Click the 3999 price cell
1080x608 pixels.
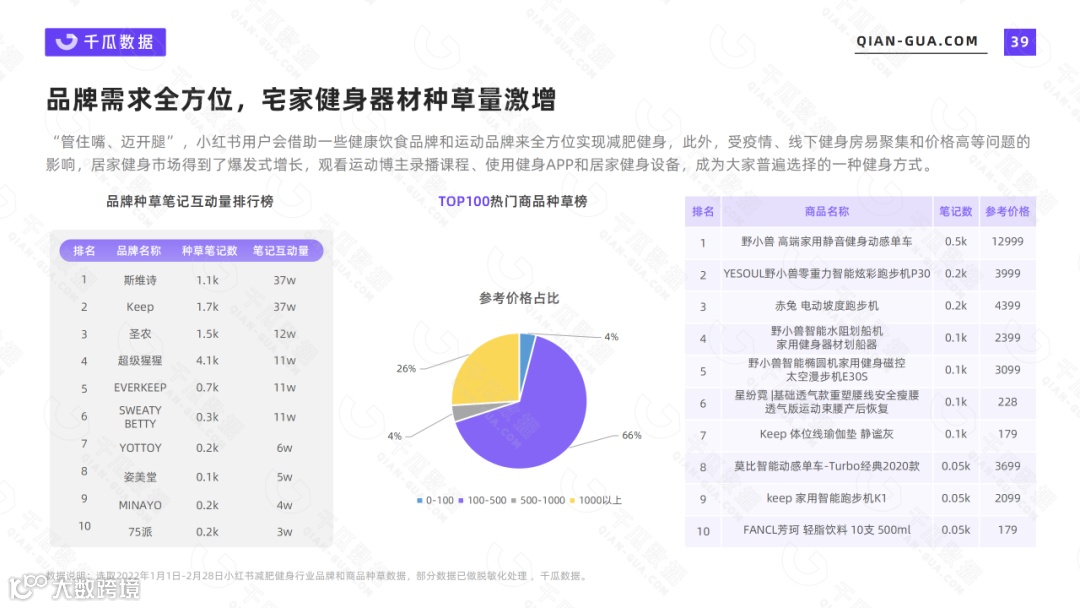[x=1007, y=273]
